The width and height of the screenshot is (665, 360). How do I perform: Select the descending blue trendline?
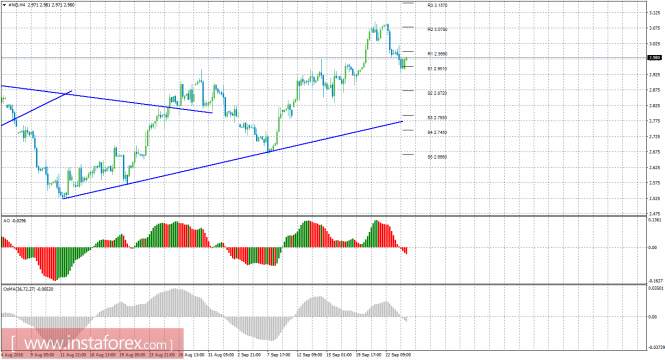pos(106,99)
